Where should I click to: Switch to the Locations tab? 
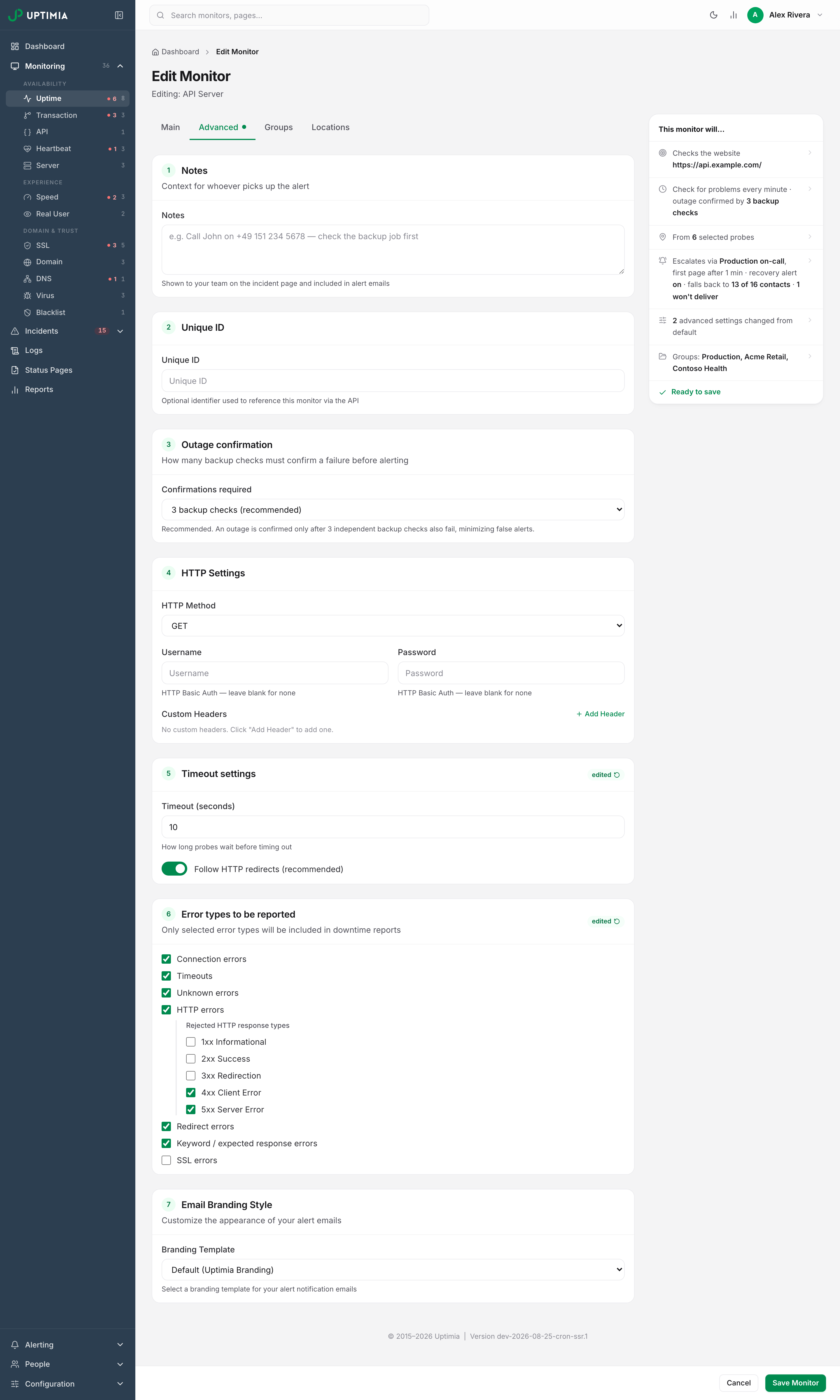[330, 127]
